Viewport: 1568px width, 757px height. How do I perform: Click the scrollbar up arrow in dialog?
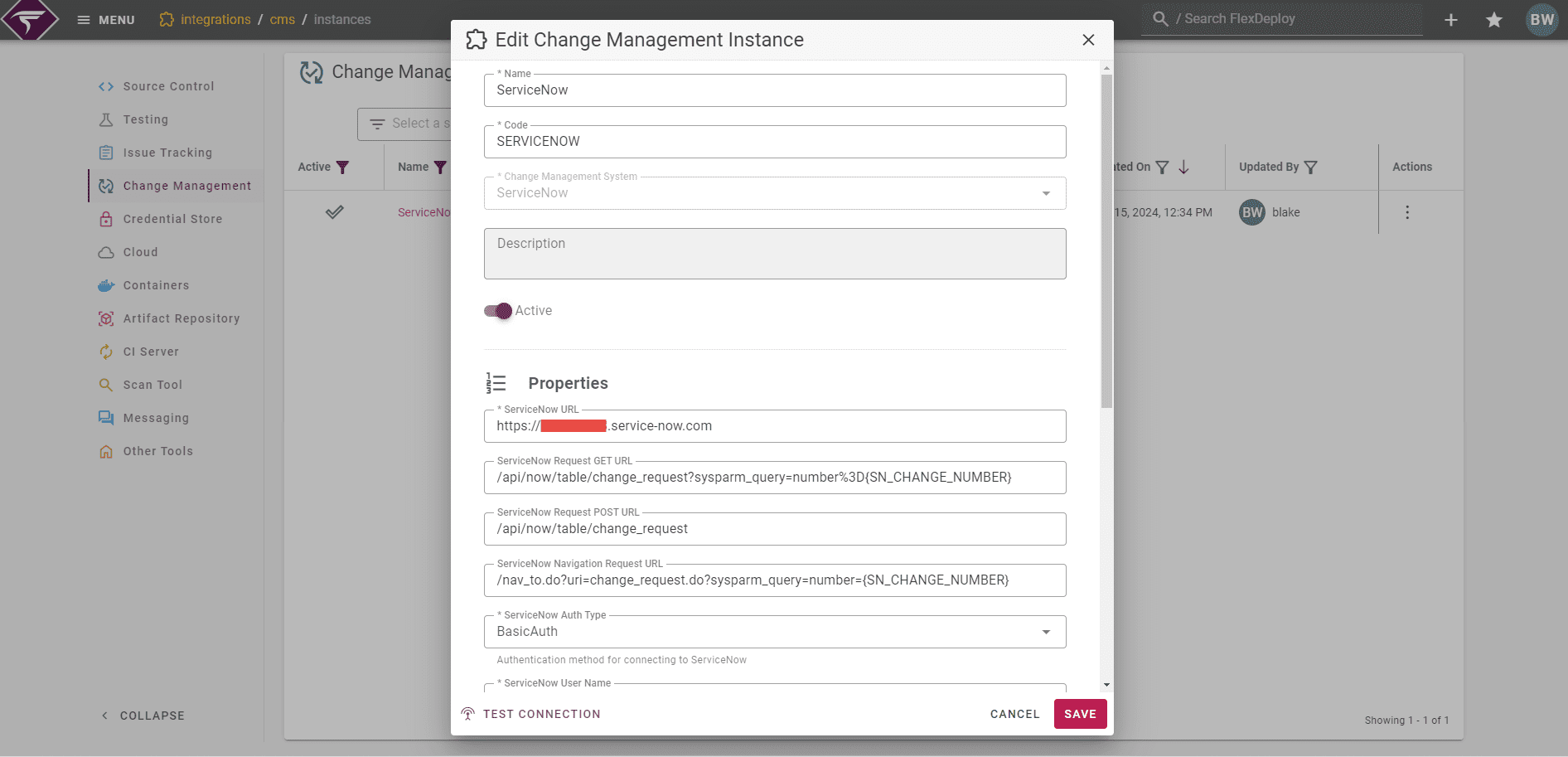[1106, 66]
